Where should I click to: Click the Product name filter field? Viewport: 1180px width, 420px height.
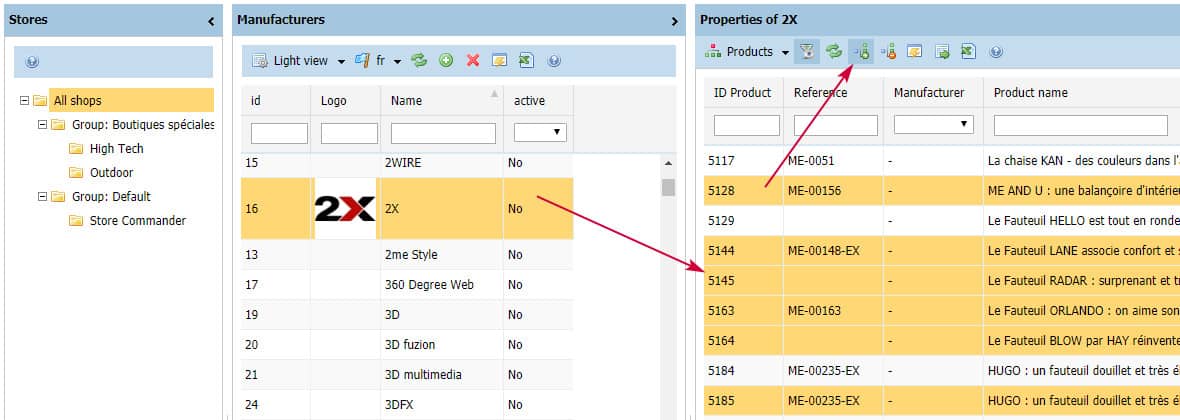(1080, 125)
